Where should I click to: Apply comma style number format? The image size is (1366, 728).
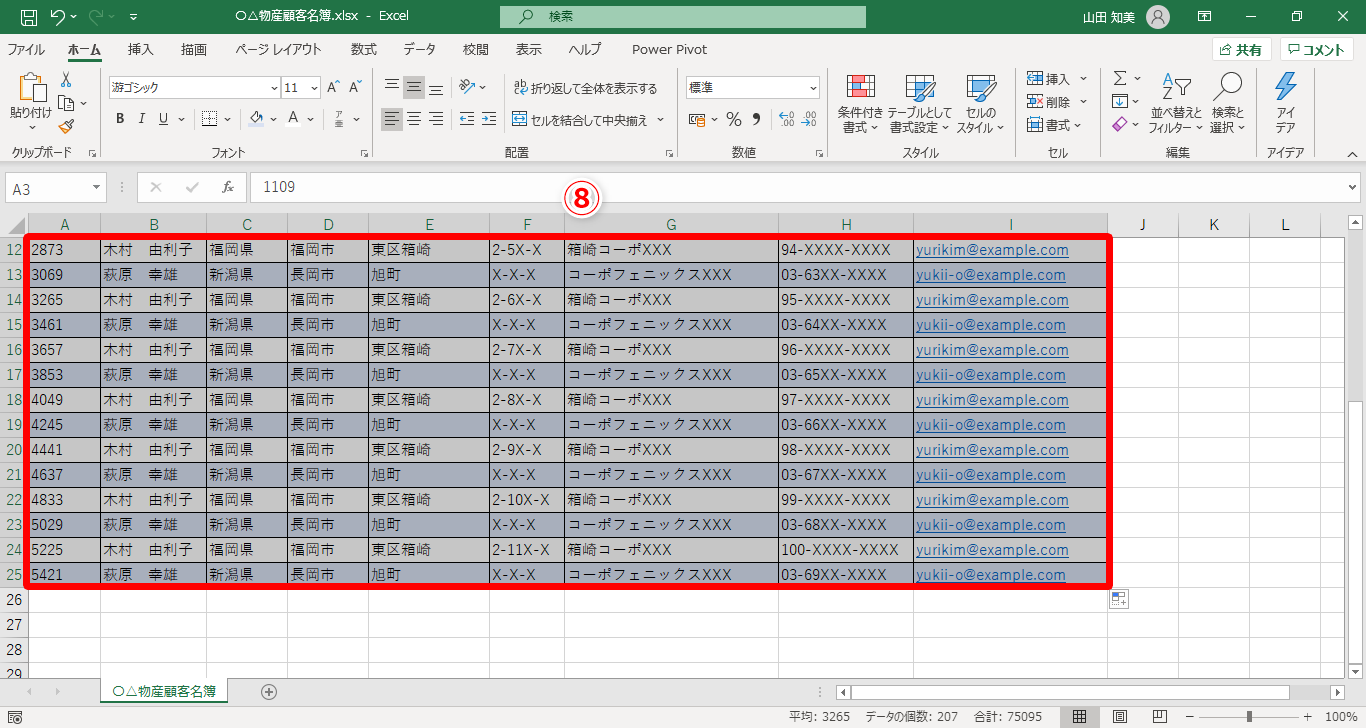[x=759, y=120]
